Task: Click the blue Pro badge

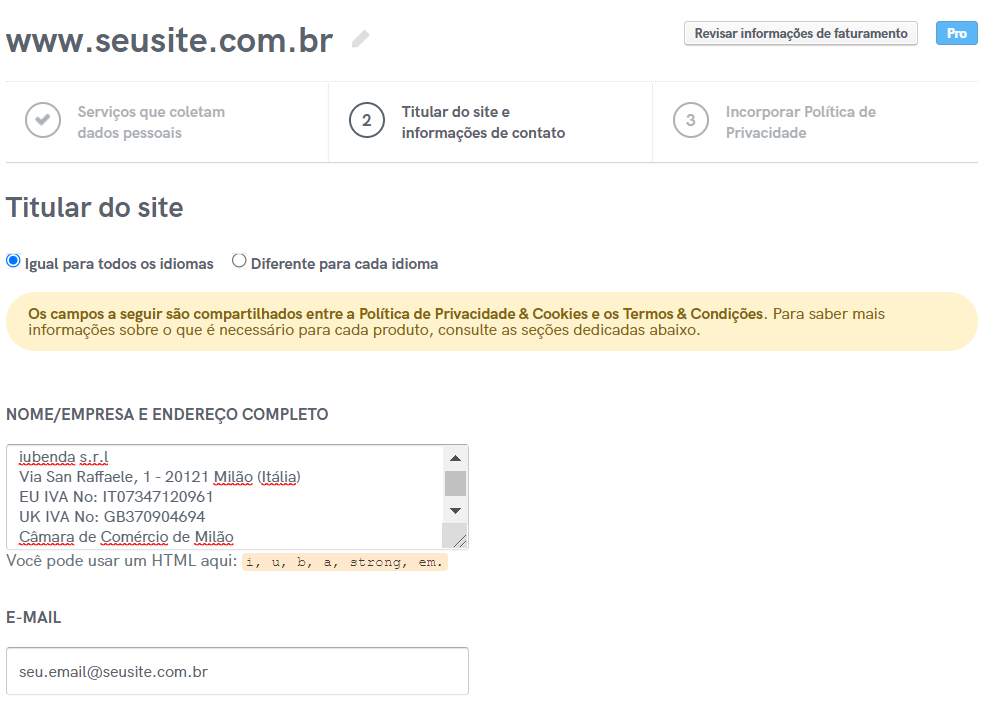Action: click(x=957, y=33)
